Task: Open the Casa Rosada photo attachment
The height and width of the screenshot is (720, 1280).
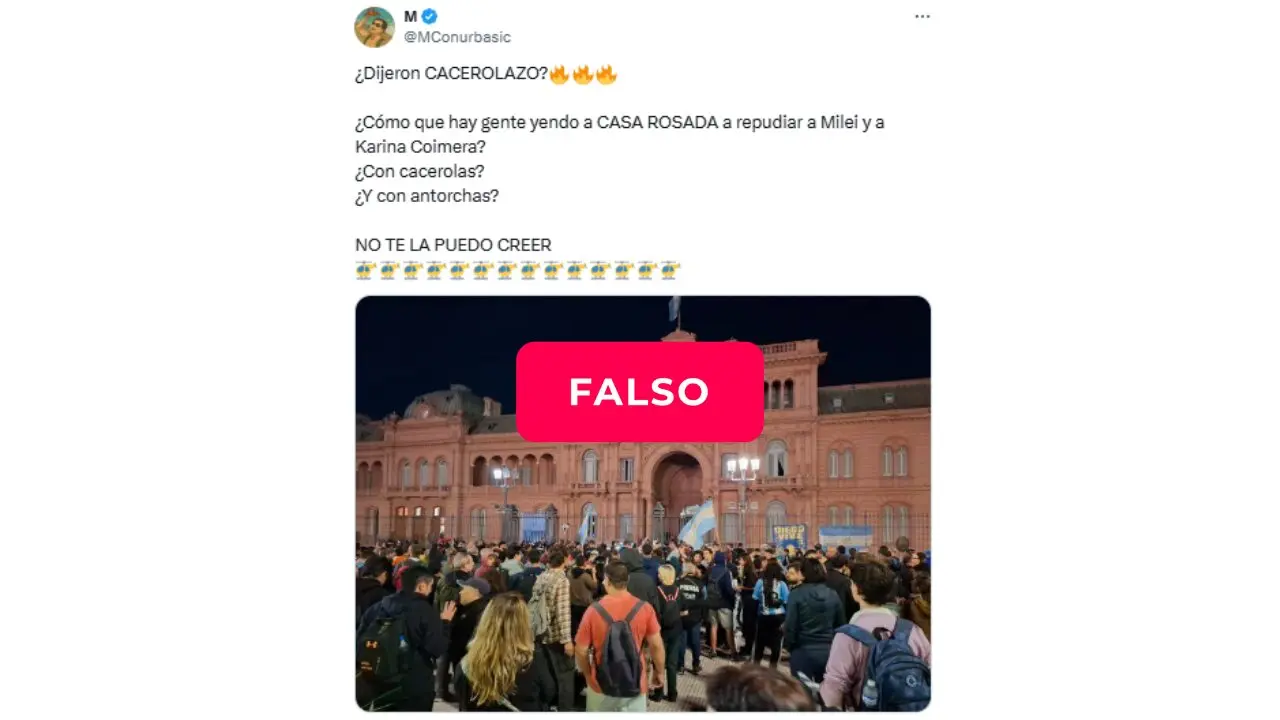Action: tap(643, 503)
